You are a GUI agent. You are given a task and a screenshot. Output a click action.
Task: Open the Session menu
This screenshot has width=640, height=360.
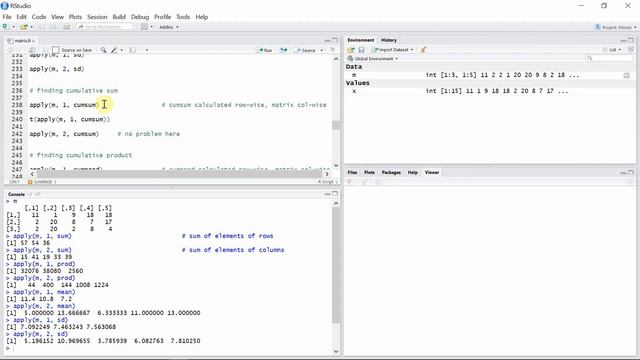tap(97, 17)
